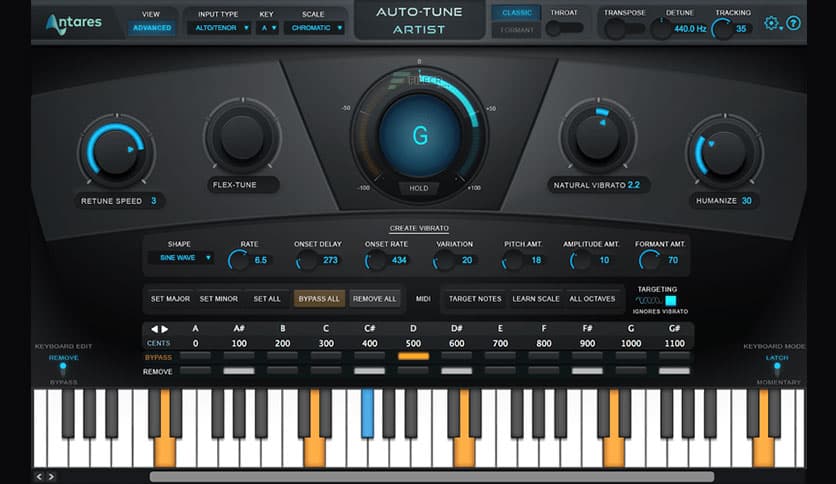Open the vibrato Shape dropdown
The image size is (836, 484).
181,258
